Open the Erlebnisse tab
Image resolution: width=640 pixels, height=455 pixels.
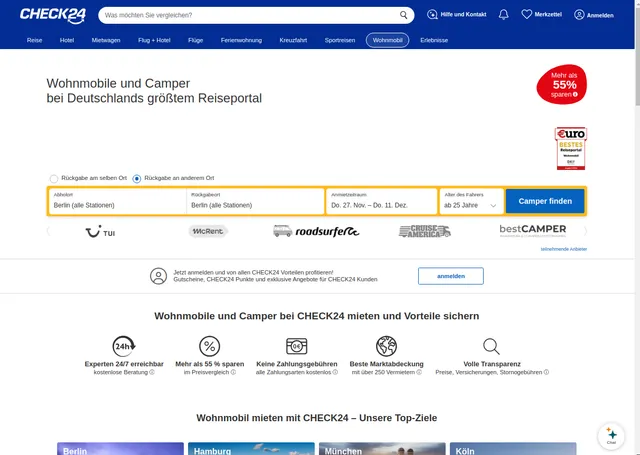tap(434, 40)
